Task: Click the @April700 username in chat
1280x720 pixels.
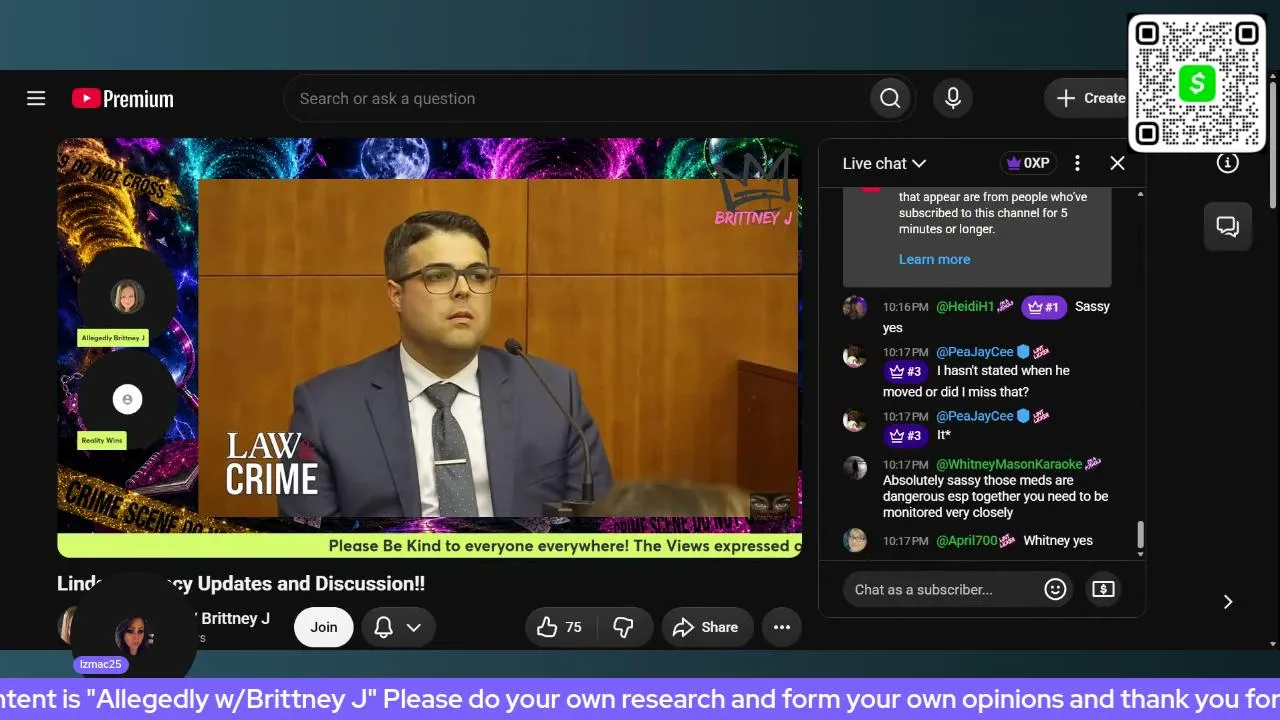Action: tap(966, 541)
